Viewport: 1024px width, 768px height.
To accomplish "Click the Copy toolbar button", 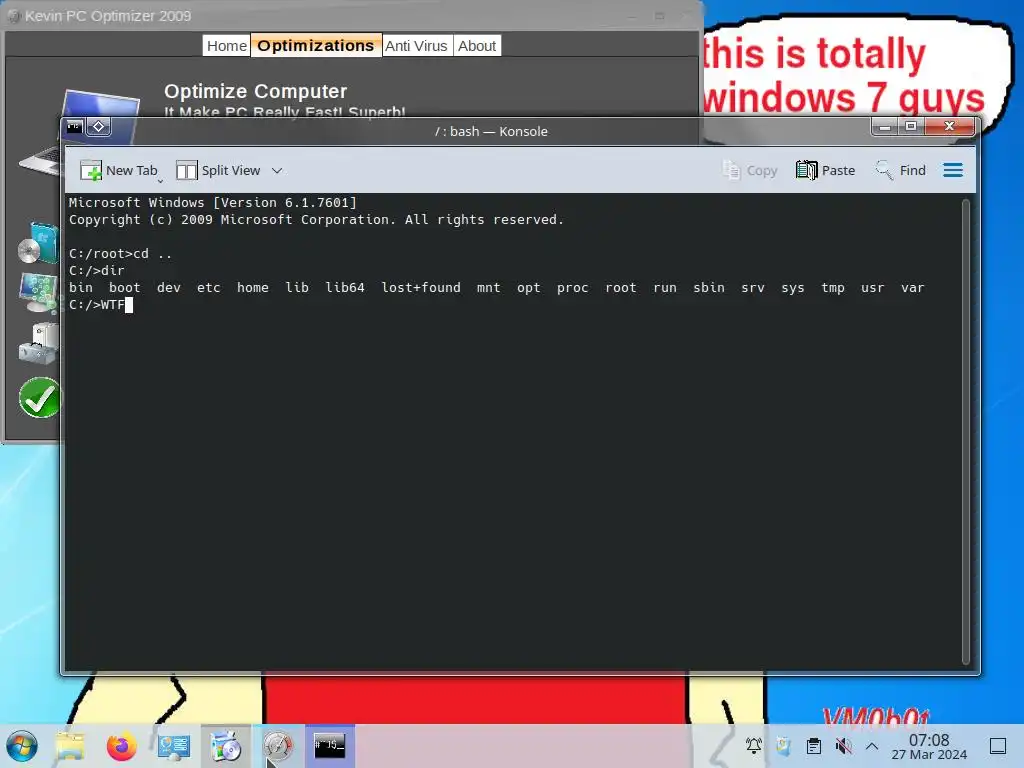I will (x=750, y=170).
